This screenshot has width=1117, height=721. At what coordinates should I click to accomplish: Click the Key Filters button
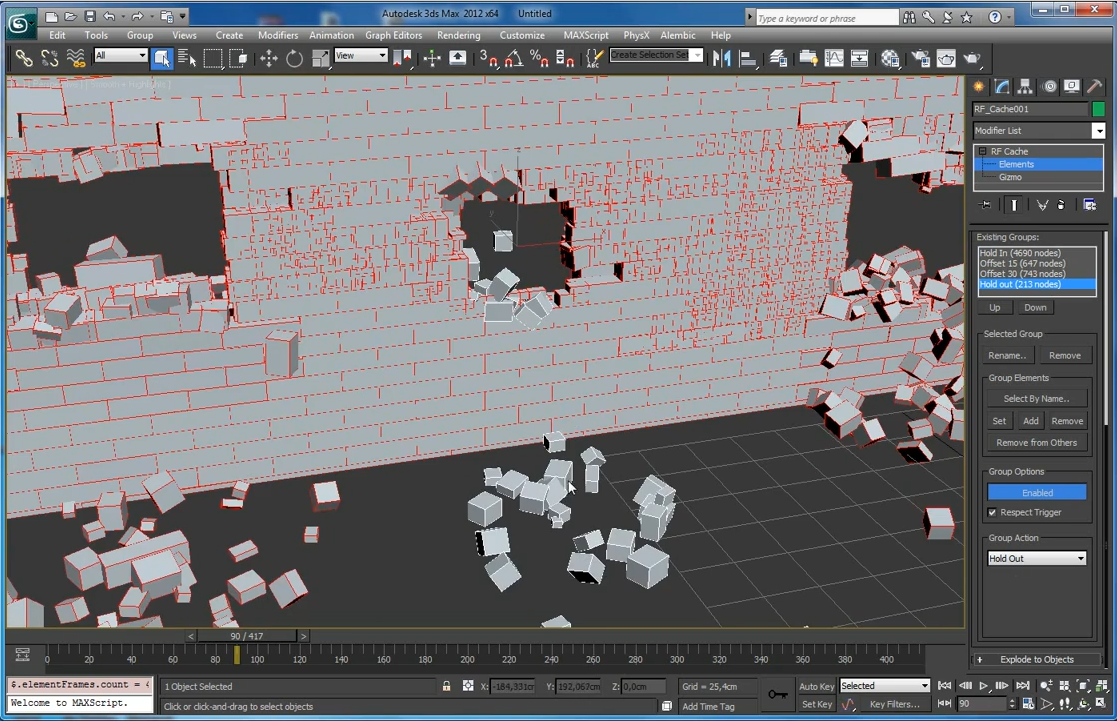coord(894,704)
